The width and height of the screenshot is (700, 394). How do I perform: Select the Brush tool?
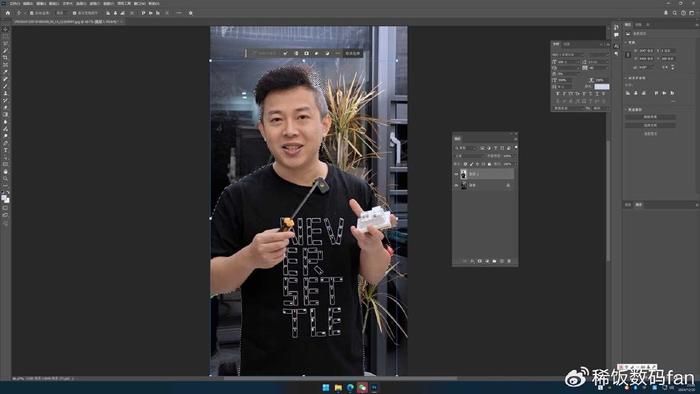click(5, 86)
